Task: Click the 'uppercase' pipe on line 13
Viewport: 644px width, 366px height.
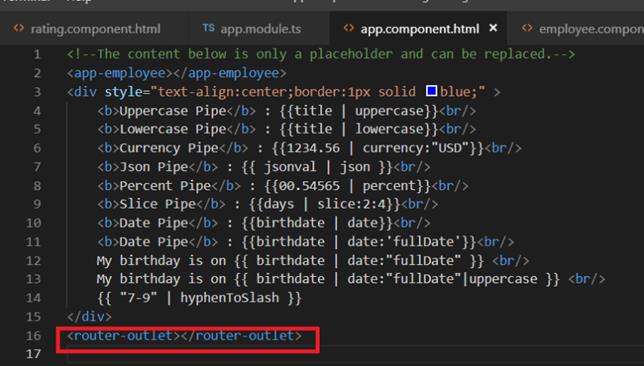Action: pyautogui.click(x=503, y=279)
